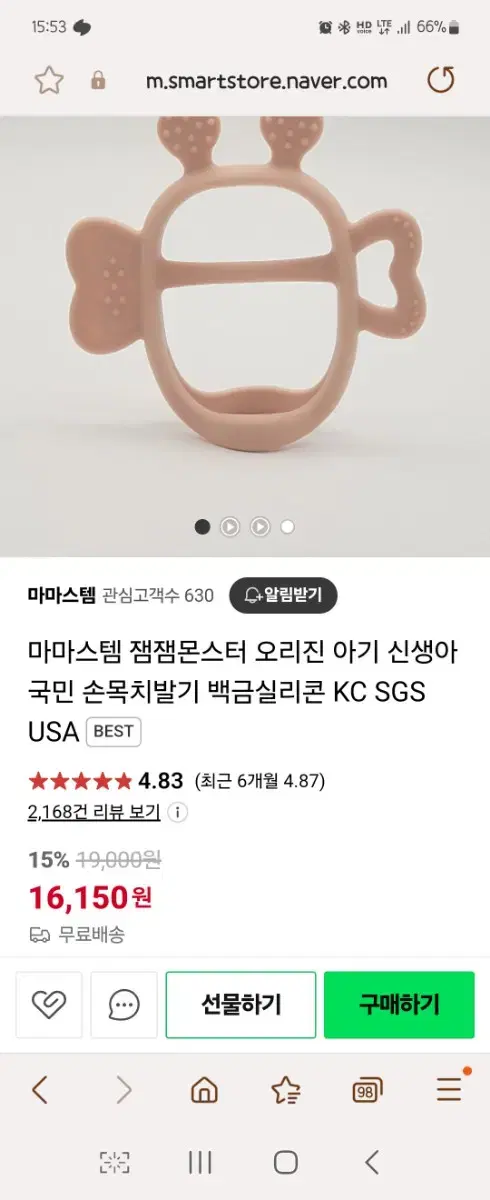Tap the 알림받기 notification button
Image resolution: width=490 pixels, height=1200 pixels.
[x=283, y=596]
